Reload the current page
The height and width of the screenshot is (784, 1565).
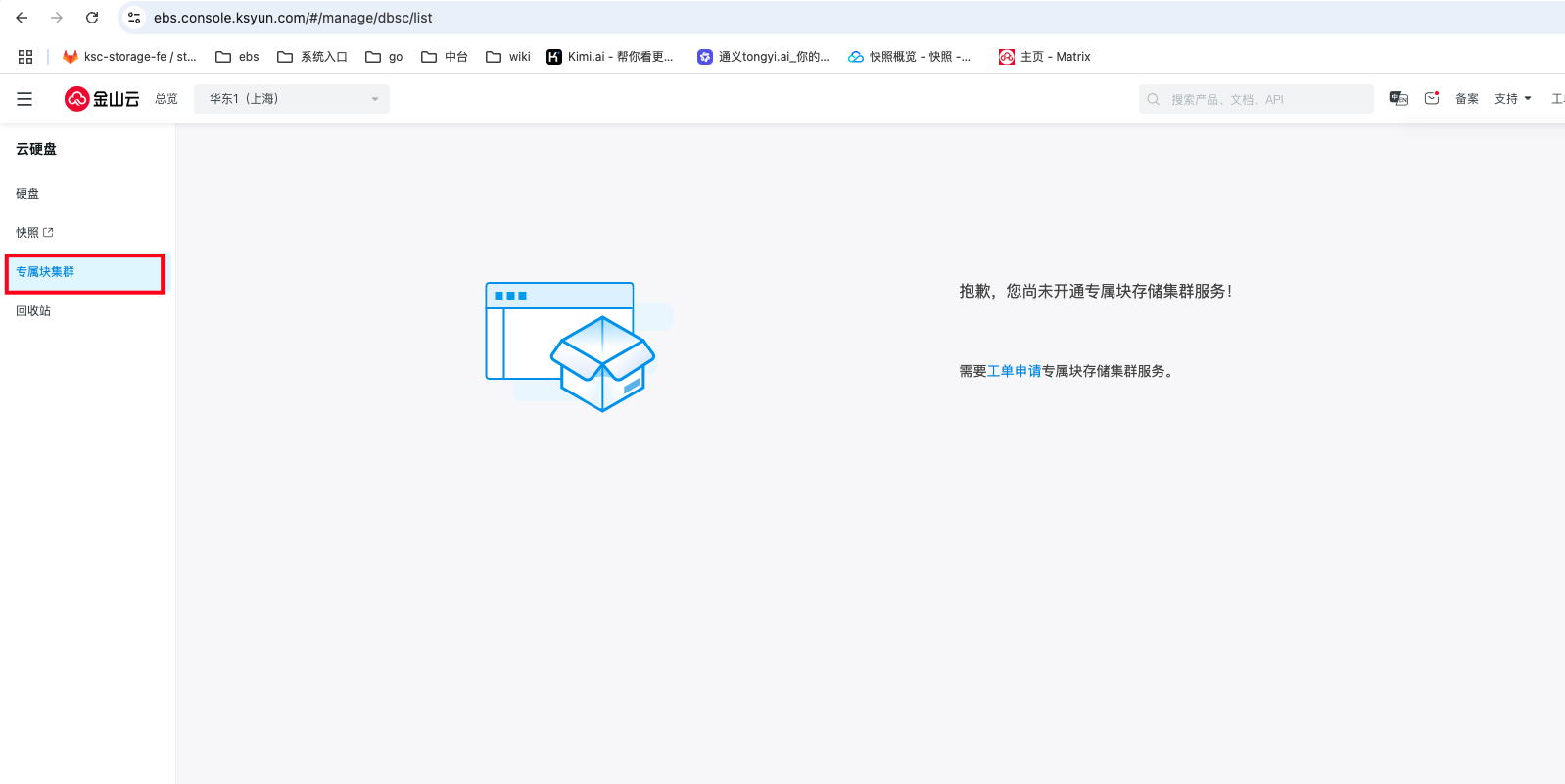click(x=92, y=18)
